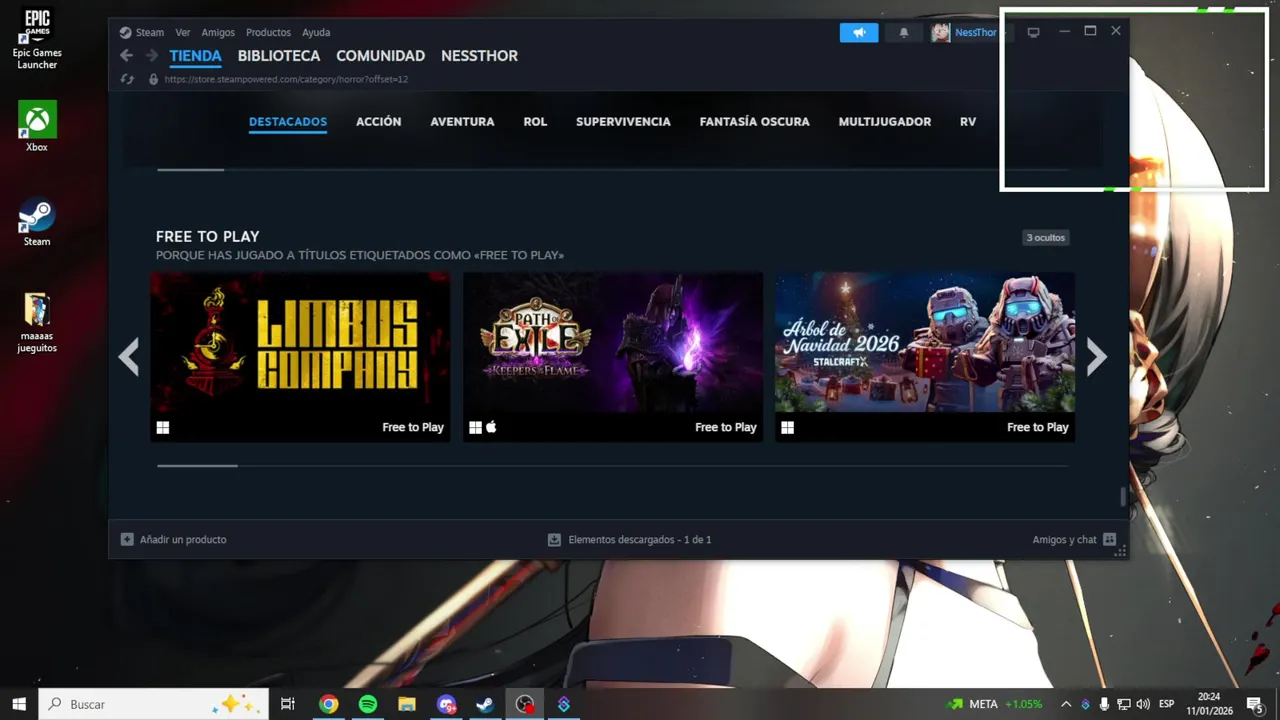Open the Amigos y chat icon

pos(1109,539)
